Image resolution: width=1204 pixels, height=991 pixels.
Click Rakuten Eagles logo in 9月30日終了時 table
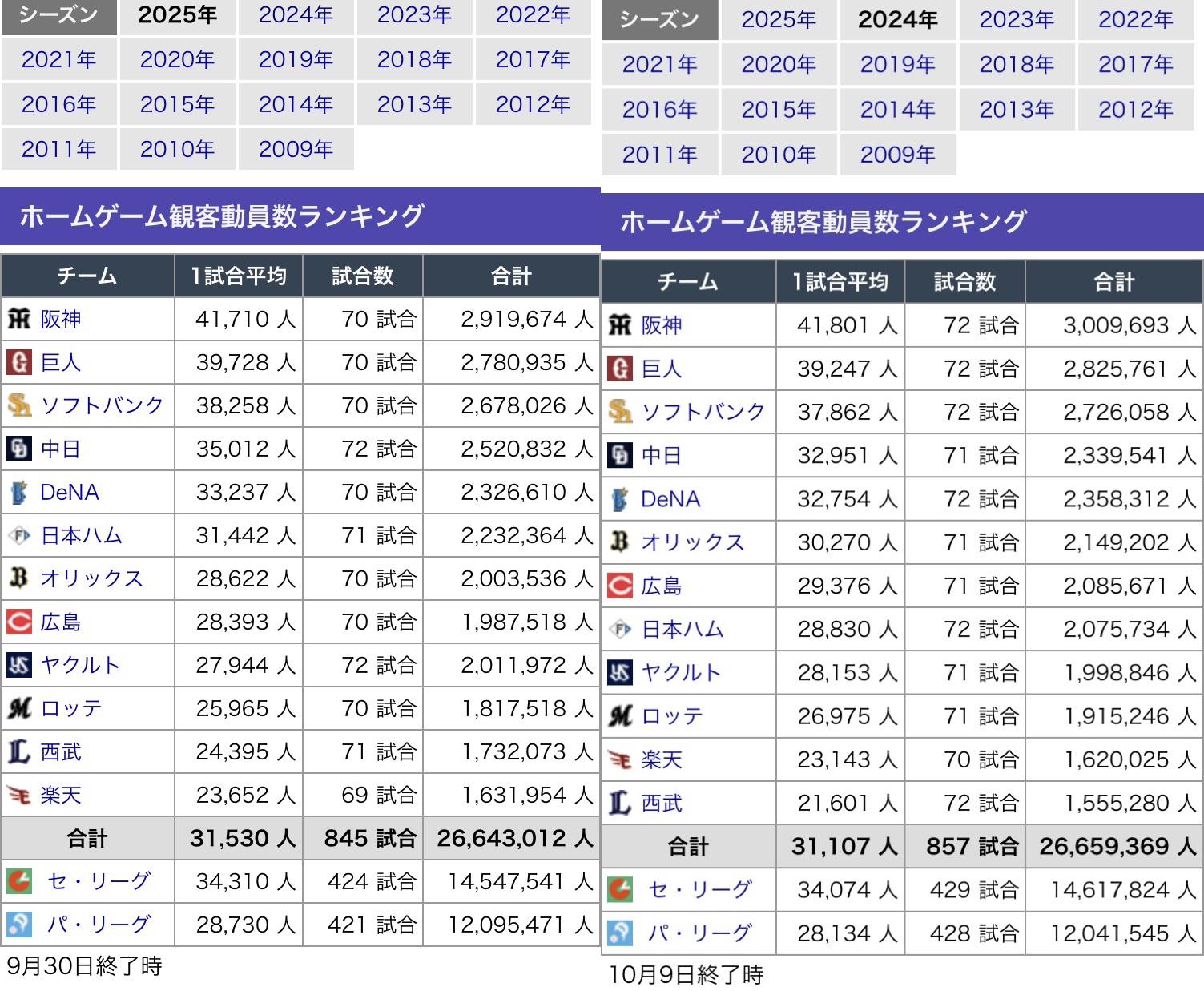tap(19, 796)
